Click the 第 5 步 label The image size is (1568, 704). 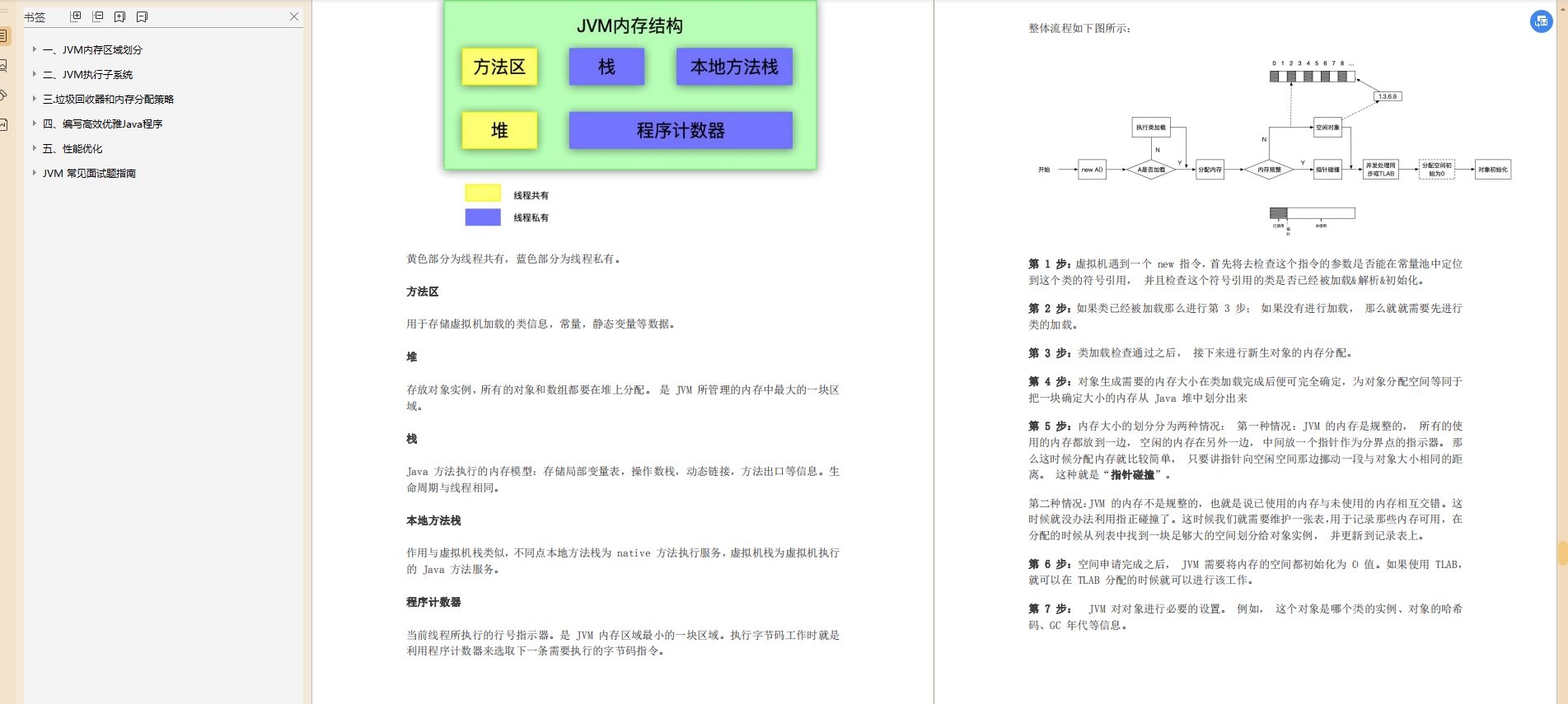click(x=1050, y=426)
